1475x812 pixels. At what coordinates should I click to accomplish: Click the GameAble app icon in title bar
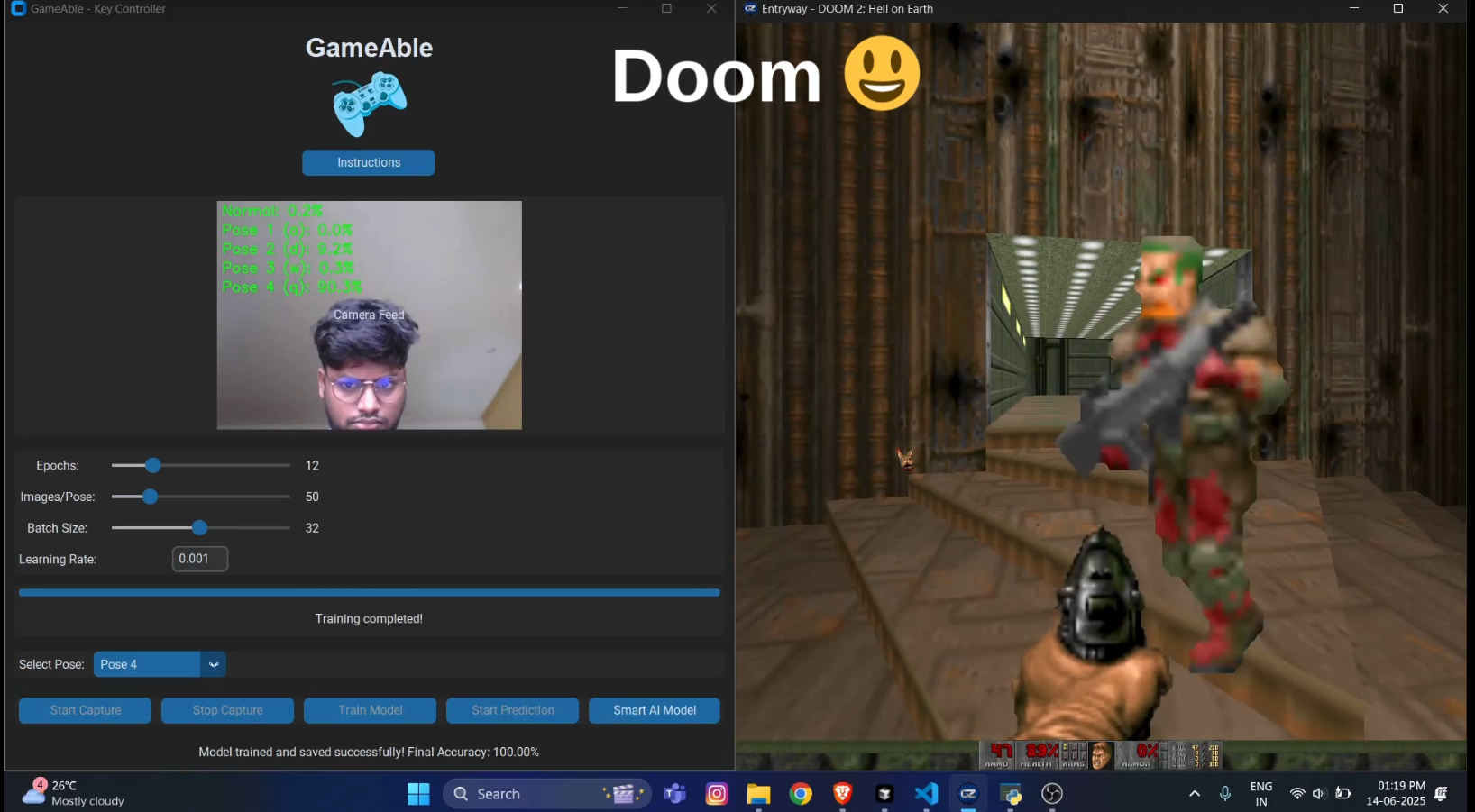[x=18, y=9]
